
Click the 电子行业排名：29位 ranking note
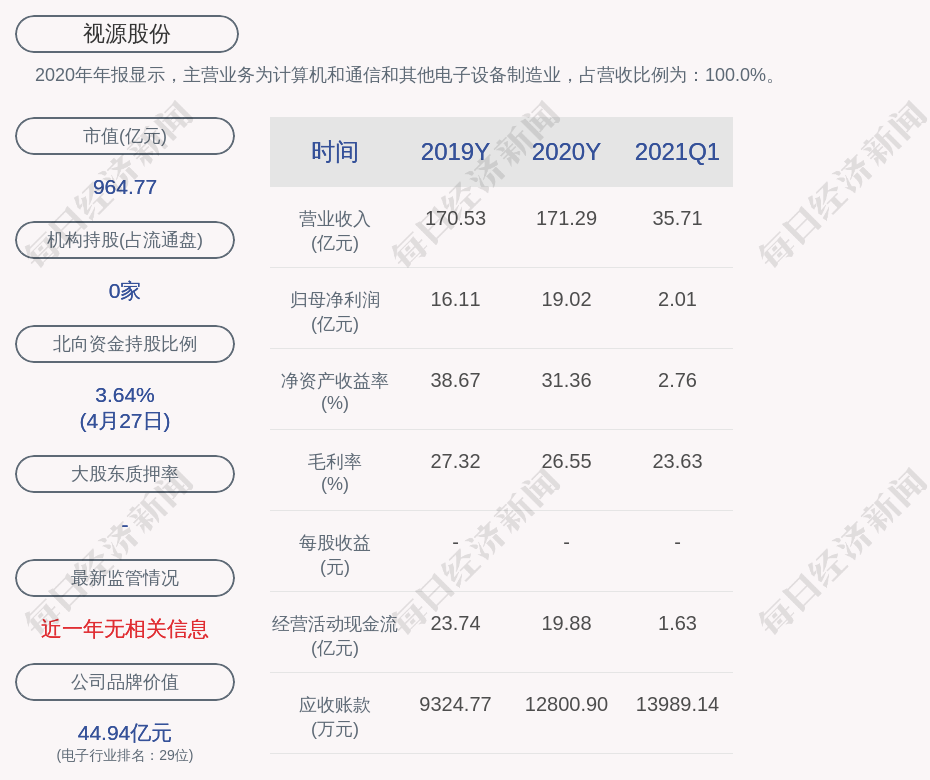click(x=125, y=755)
